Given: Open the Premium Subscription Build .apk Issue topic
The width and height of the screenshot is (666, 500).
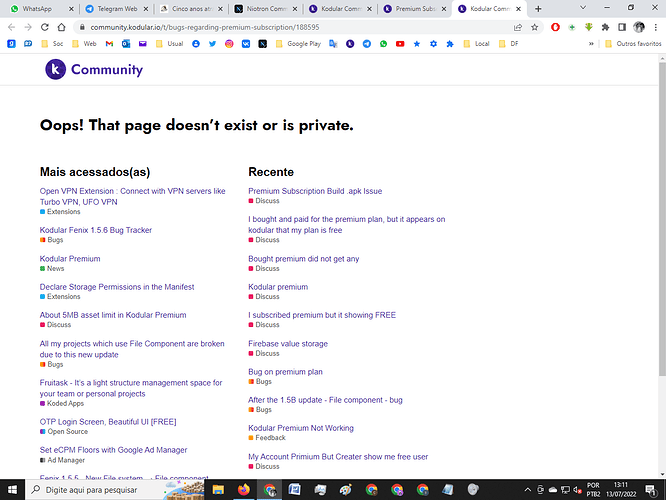Looking at the screenshot, I should click(315, 191).
